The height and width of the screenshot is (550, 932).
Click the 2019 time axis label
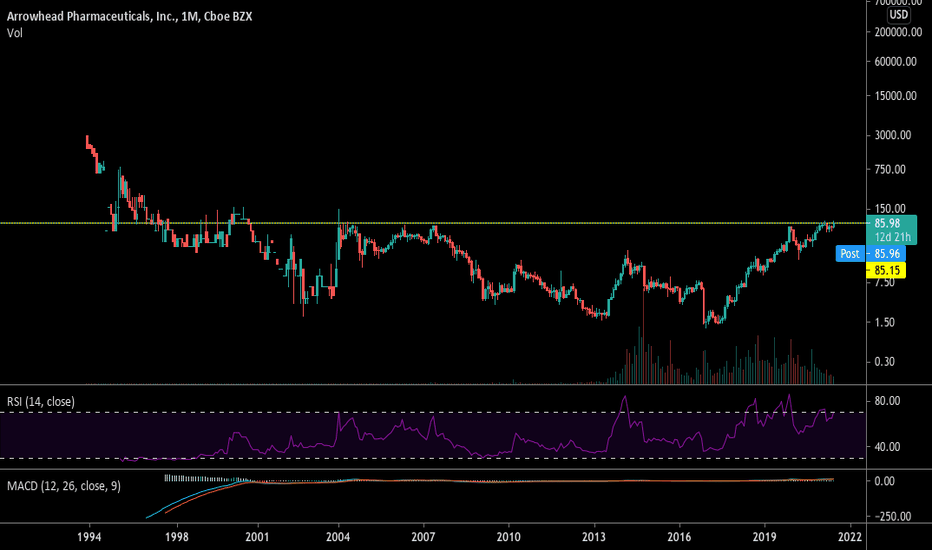764,537
